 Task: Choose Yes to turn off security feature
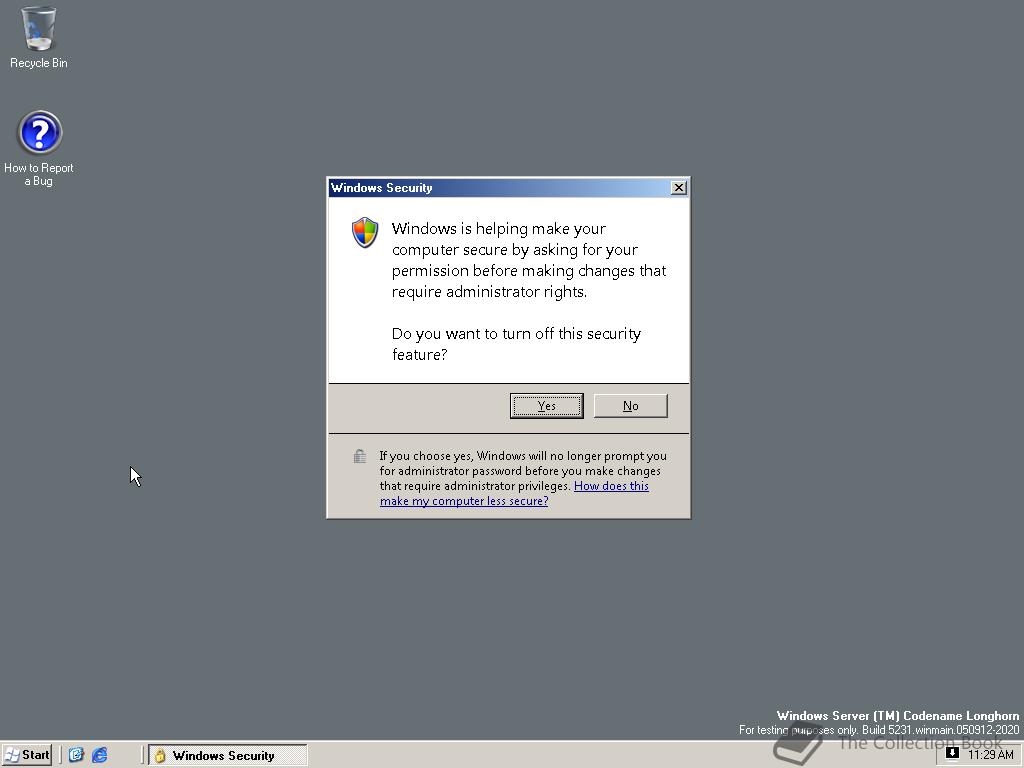547,406
